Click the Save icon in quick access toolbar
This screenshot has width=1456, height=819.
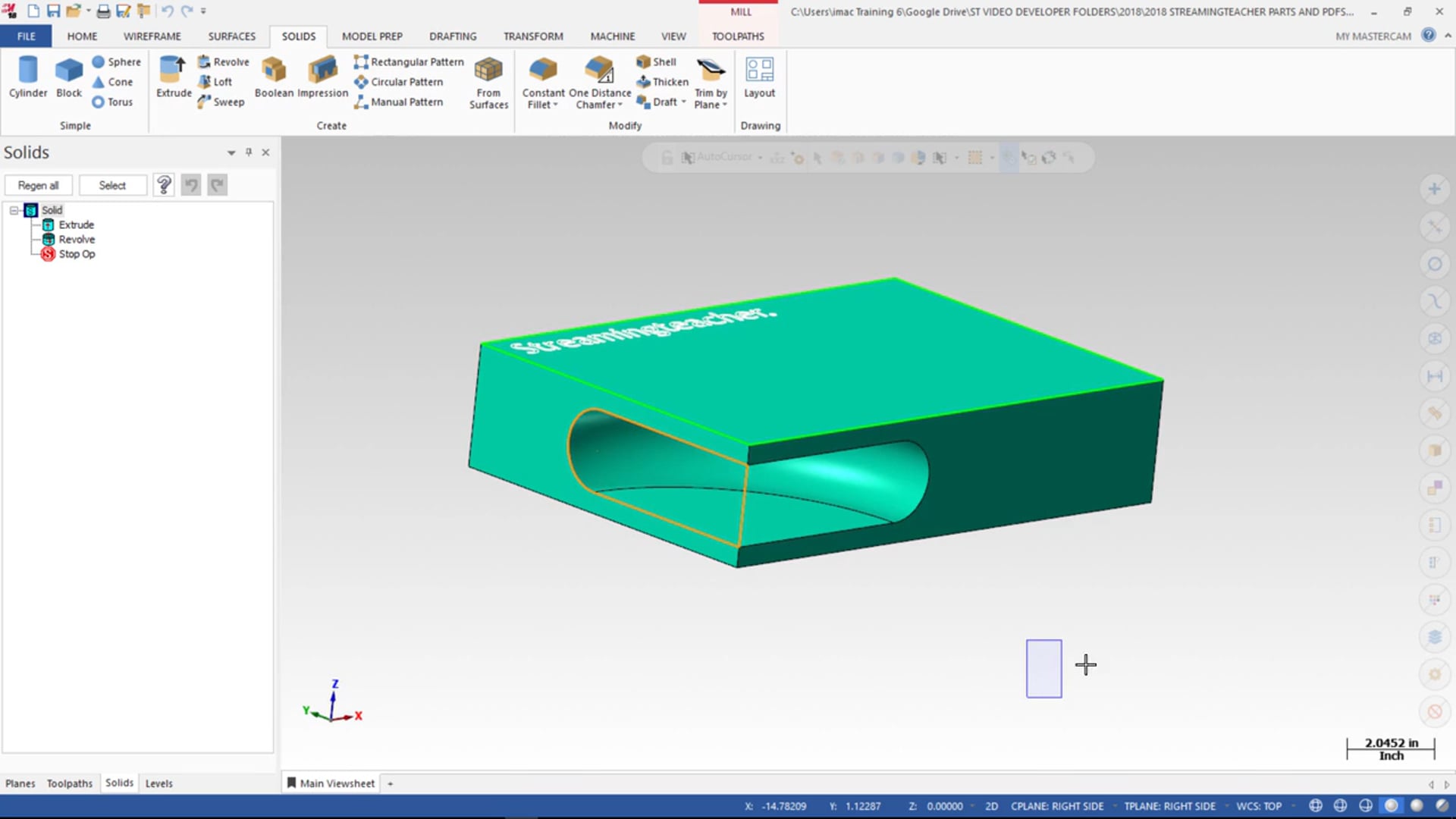point(53,11)
